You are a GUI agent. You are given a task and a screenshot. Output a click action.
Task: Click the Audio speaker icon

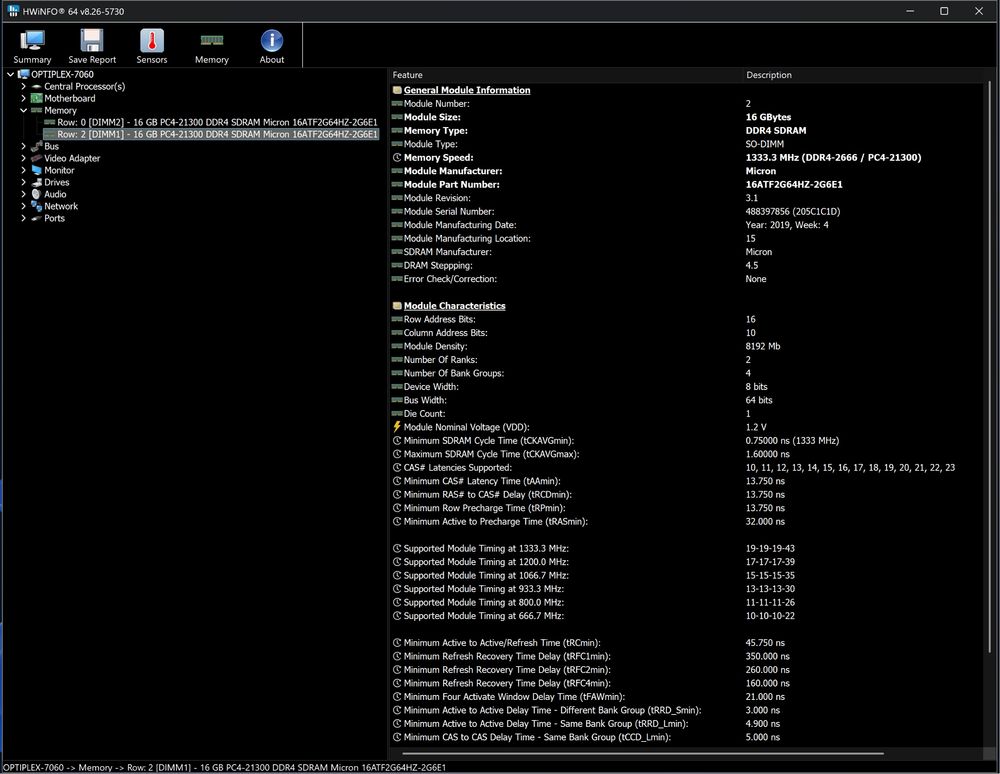36,194
